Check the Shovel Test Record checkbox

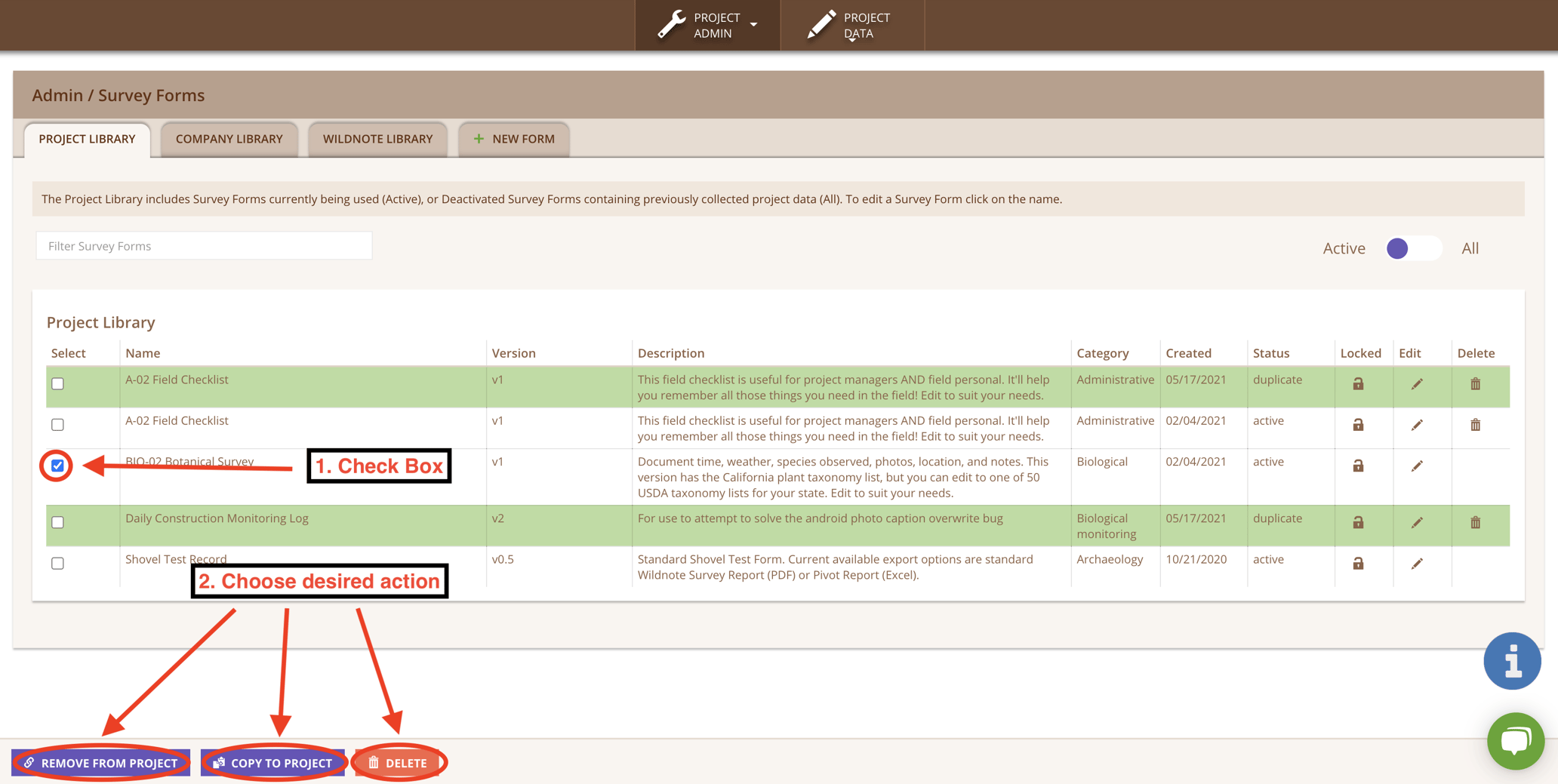click(57, 563)
